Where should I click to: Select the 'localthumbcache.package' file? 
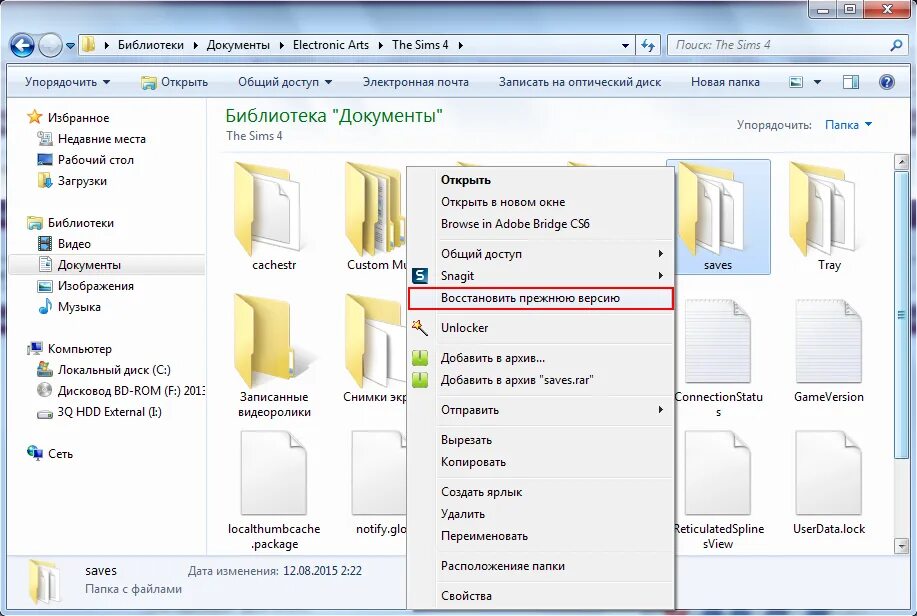(x=274, y=490)
